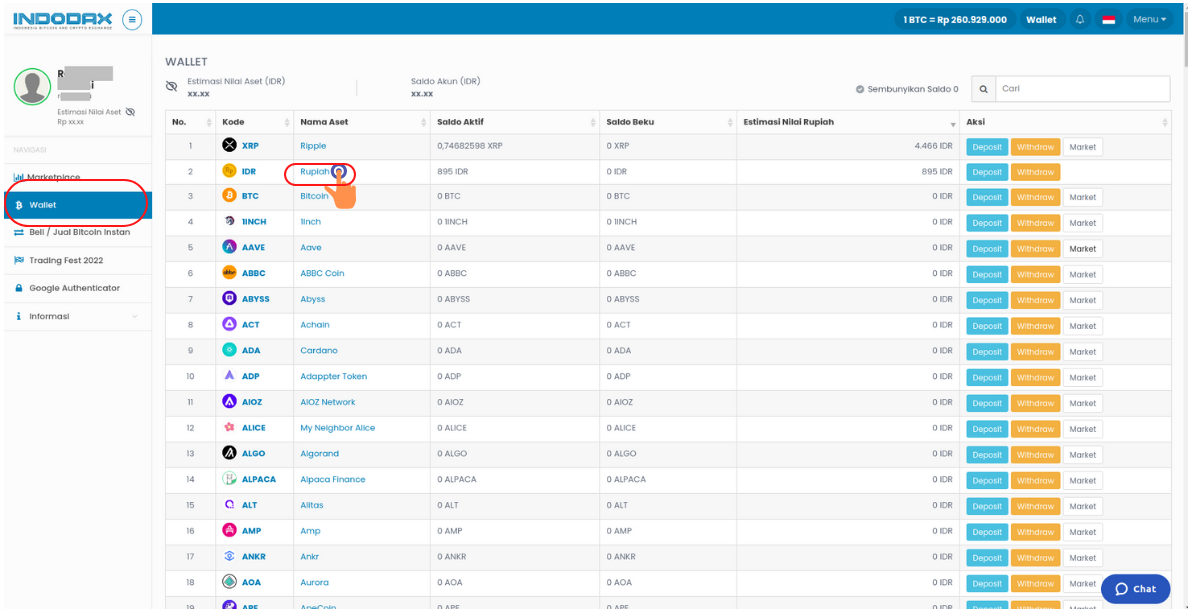Click the AMP coin icon
This screenshot has height=611, width=1190.
[x=229, y=531]
